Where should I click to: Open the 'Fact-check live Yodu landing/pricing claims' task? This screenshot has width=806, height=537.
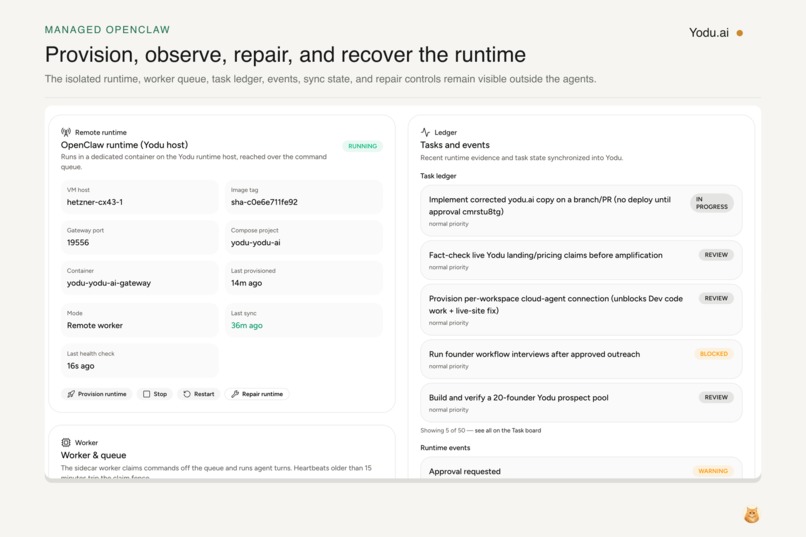point(581,260)
